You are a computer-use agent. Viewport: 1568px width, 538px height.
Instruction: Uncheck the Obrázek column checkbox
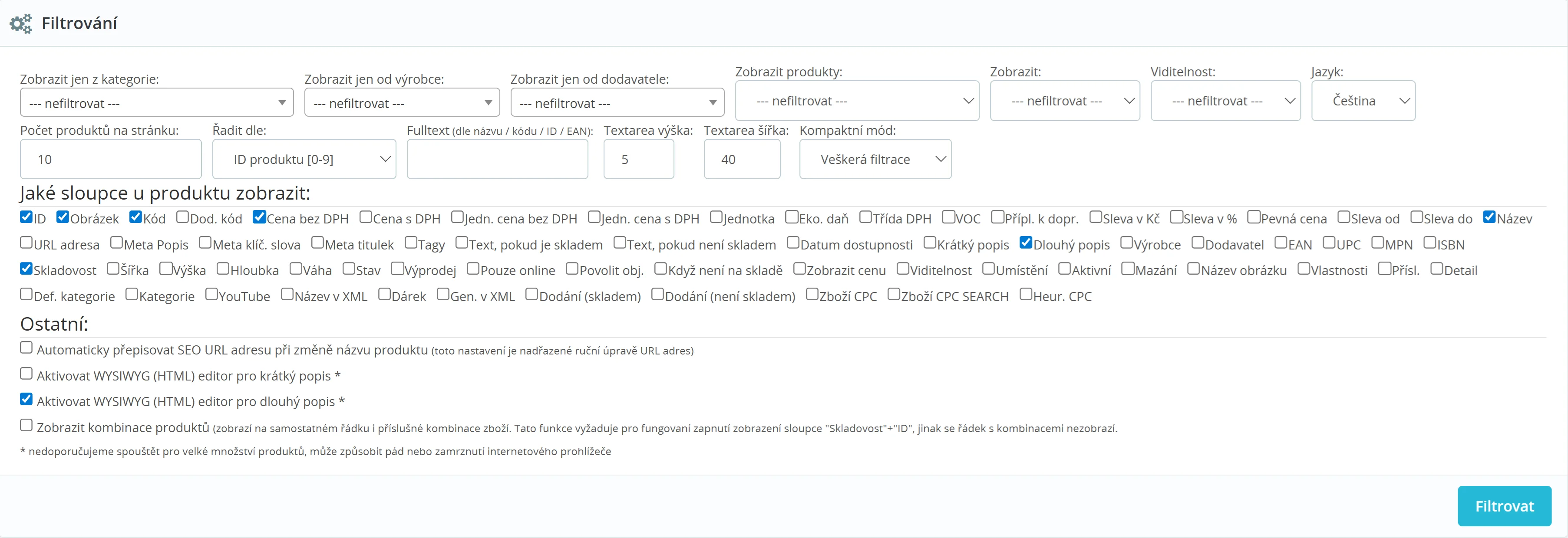click(x=63, y=217)
